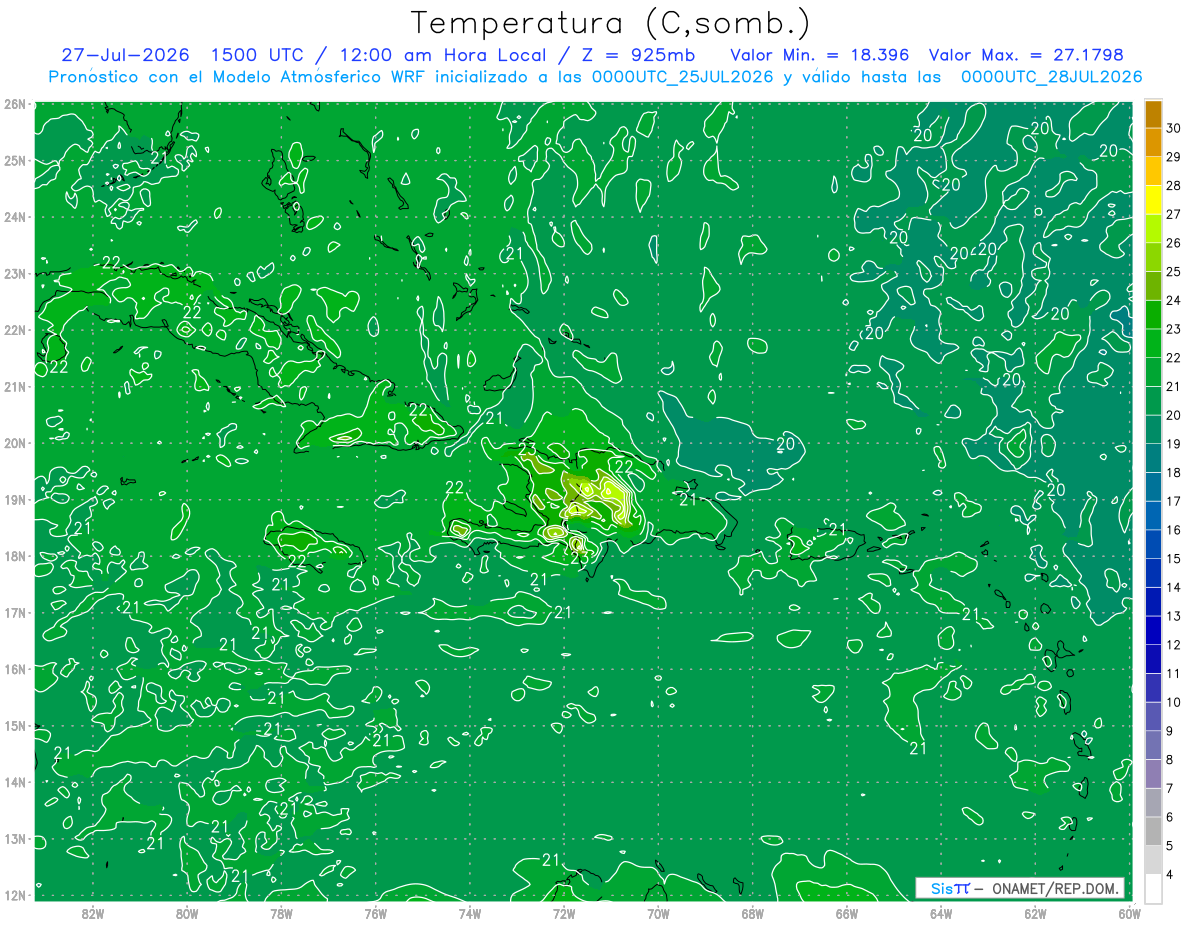Click the '26N' latitude axis label

[14, 104]
